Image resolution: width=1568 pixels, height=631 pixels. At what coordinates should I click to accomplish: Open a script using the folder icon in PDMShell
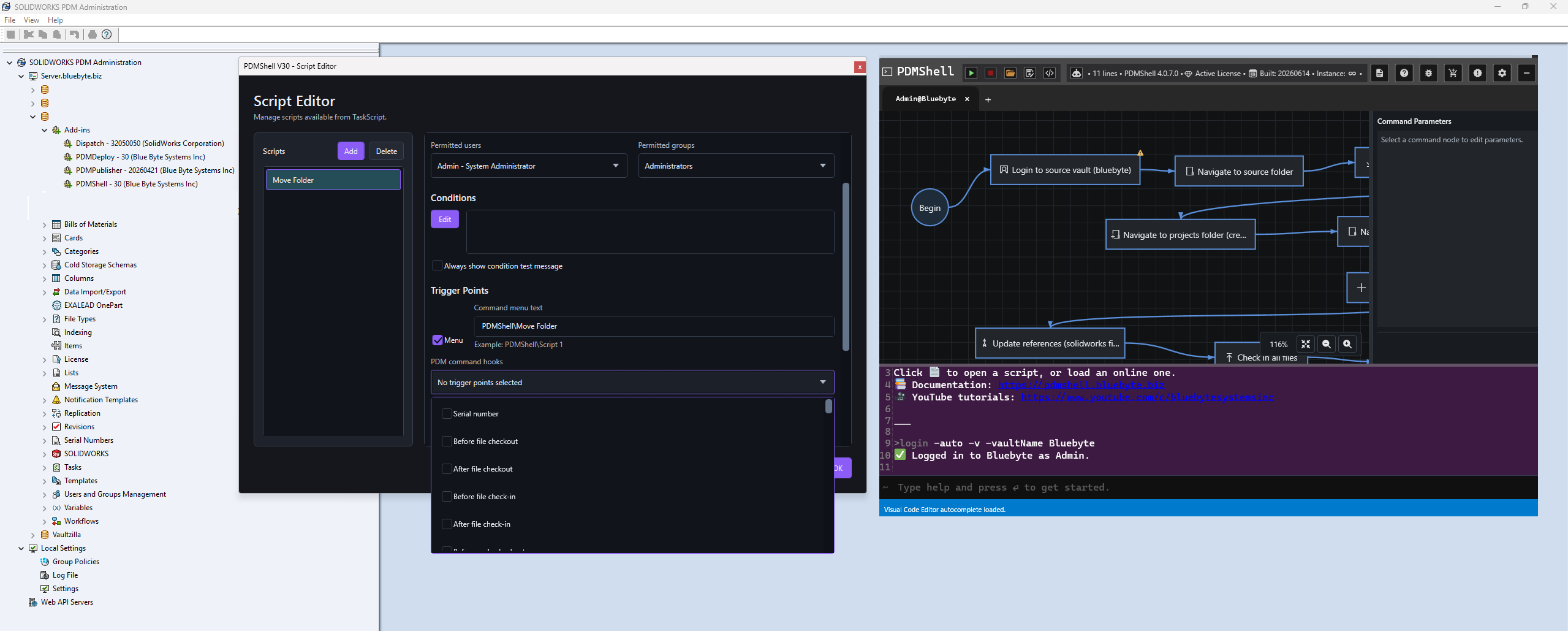1010,73
